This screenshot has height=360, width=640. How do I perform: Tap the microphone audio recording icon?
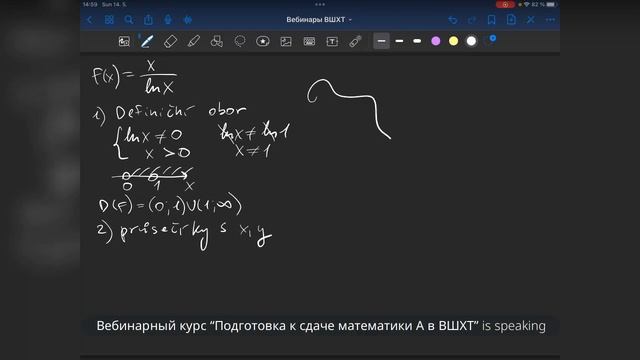pos(168,20)
